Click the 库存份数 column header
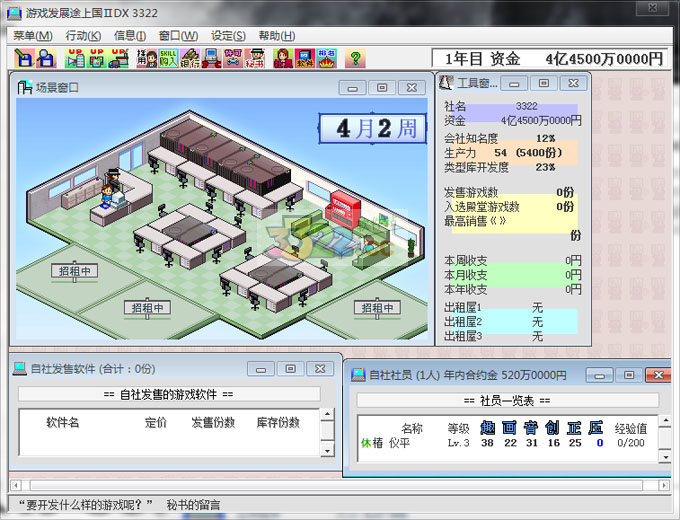 click(x=278, y=422)
